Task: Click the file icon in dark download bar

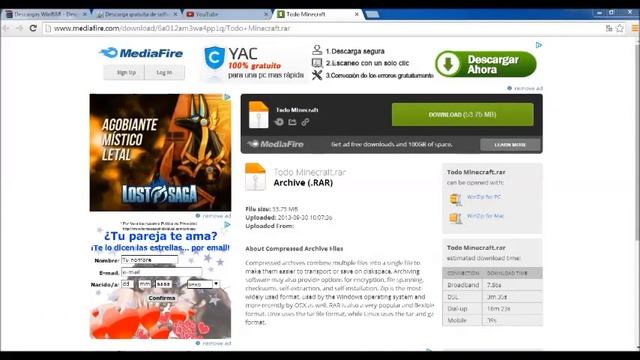Action: click(x=258, y=115)
